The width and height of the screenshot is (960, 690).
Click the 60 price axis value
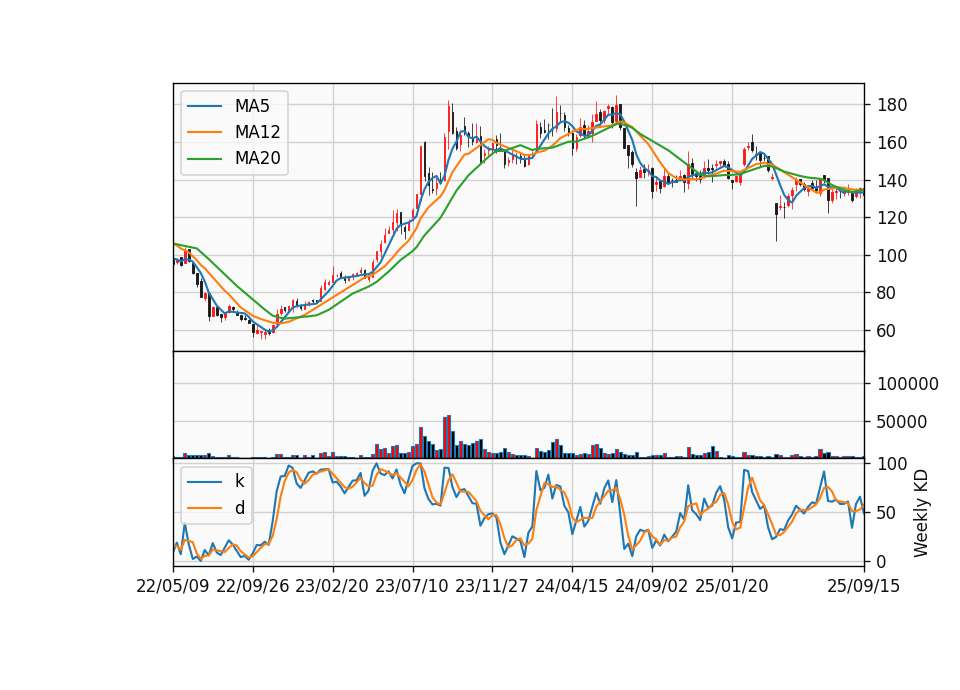click(887, 331)
